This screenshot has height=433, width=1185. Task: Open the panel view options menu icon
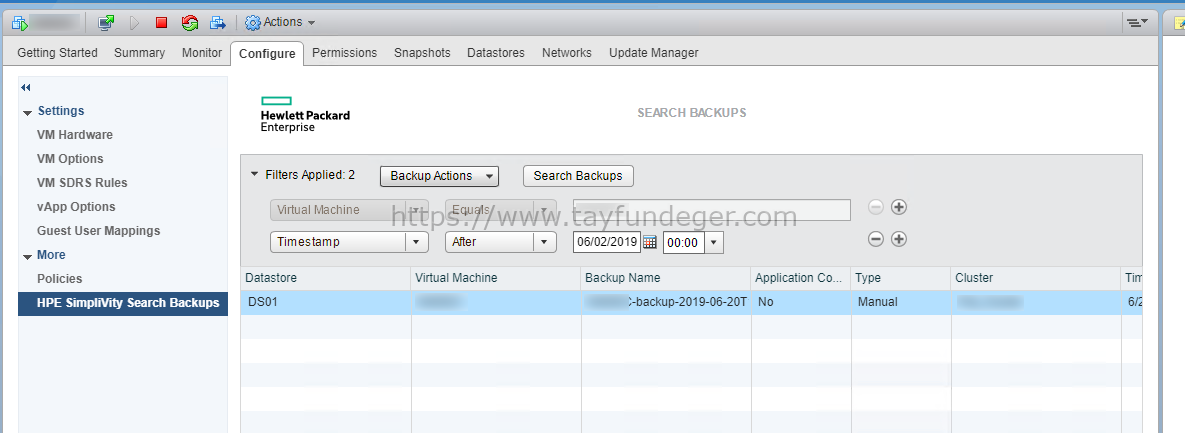1137,23
